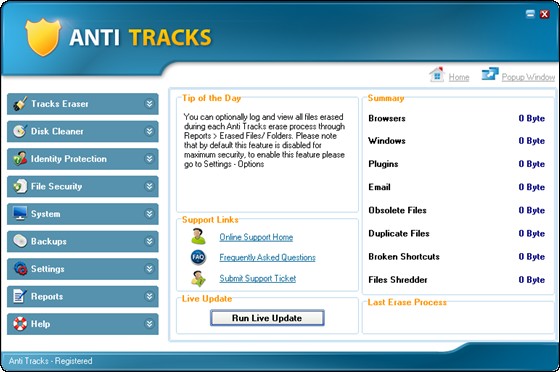The image size is (560, 372).
Task: Click the Home house icon
Action: pos(437,75)
